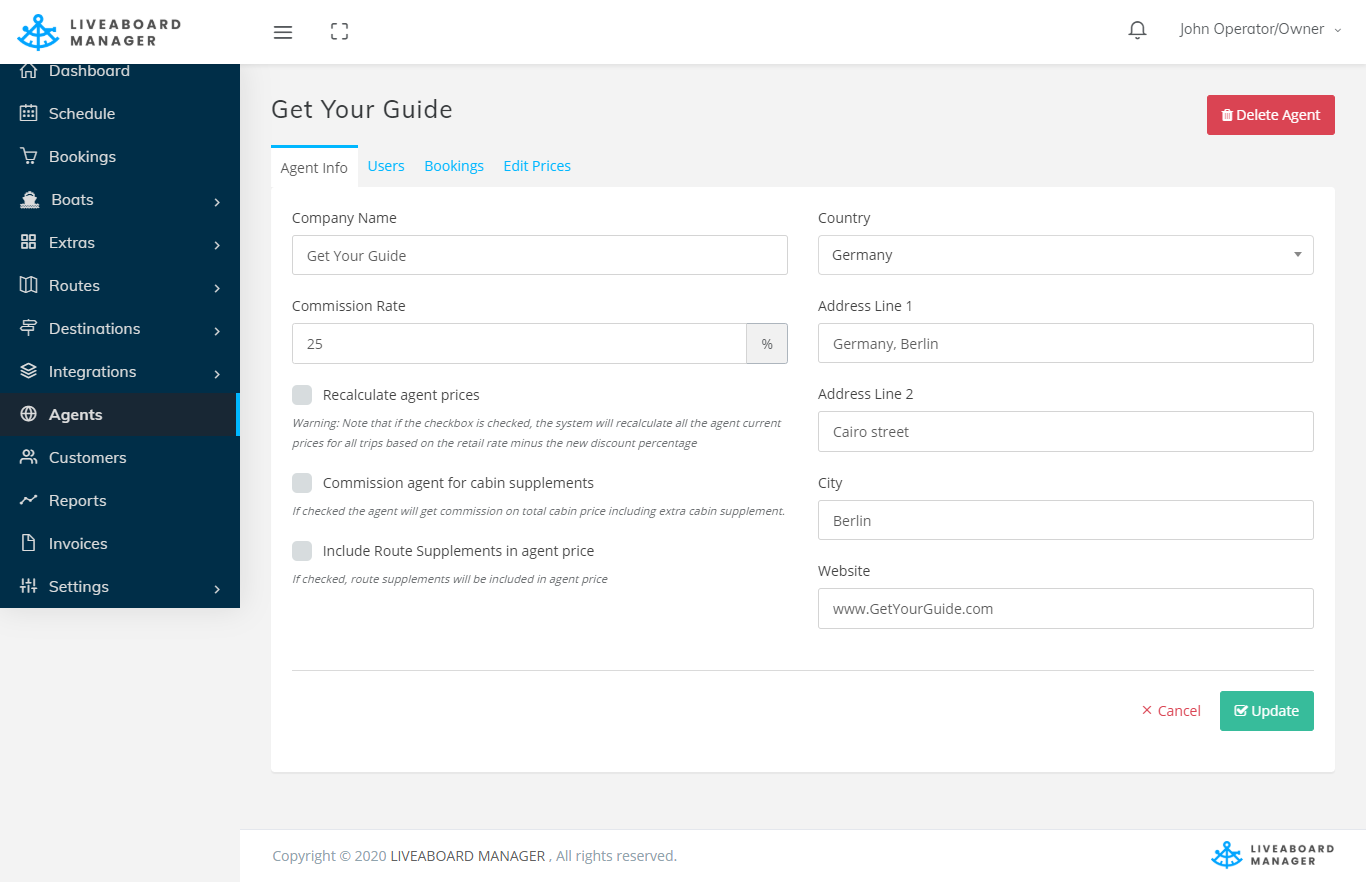Open the Edit Prices tab
This screenshot has width=1366, height=882.
[x=537, y=166]
